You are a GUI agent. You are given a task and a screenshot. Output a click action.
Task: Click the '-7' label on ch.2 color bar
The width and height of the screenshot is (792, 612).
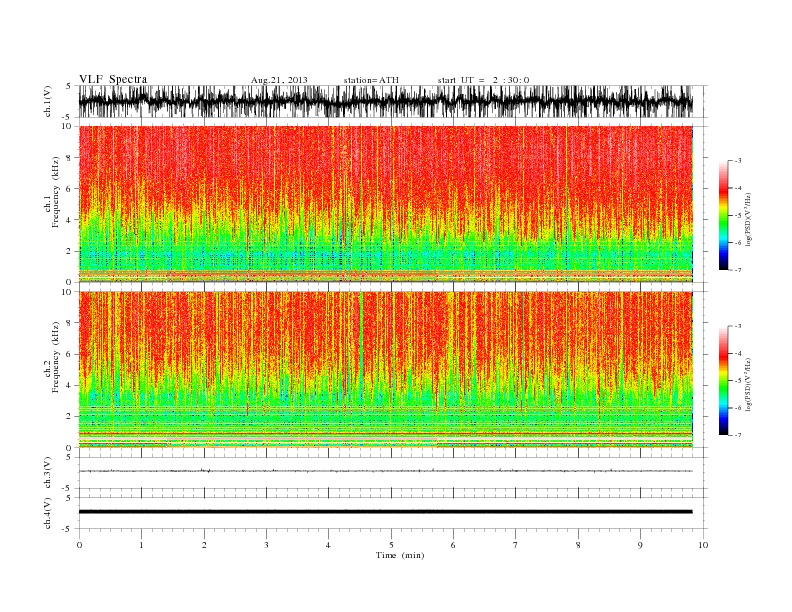pos(737,435)
